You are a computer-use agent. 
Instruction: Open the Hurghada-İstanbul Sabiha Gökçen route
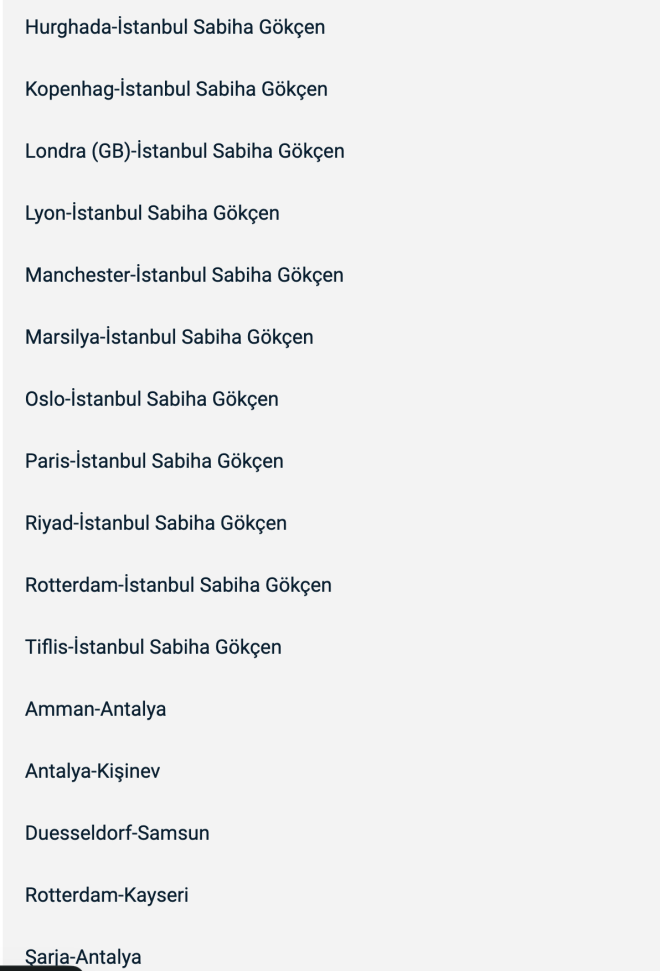tap(176, 26)
